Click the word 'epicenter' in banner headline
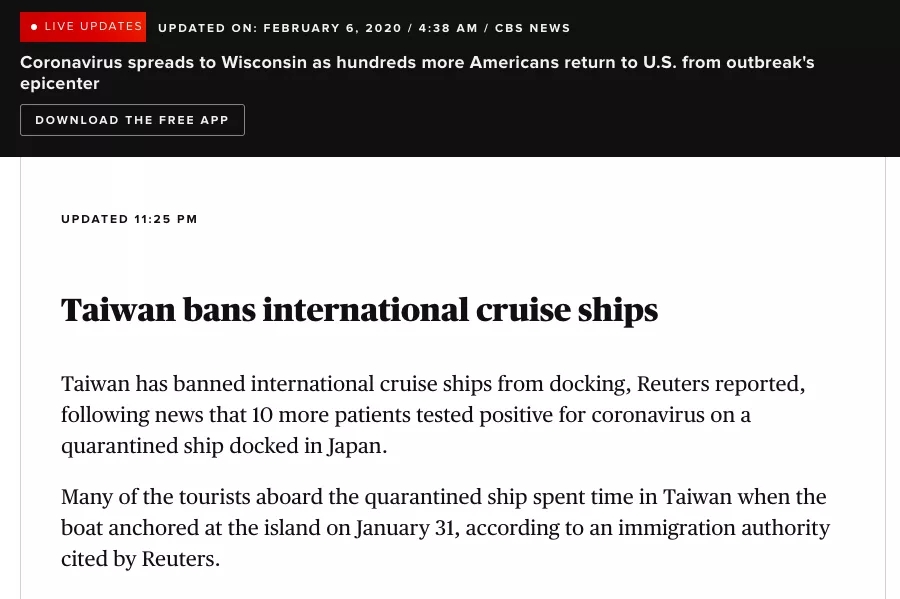This screenshot has width=900, height=599. pyautogui.click(x=60, y=84)
